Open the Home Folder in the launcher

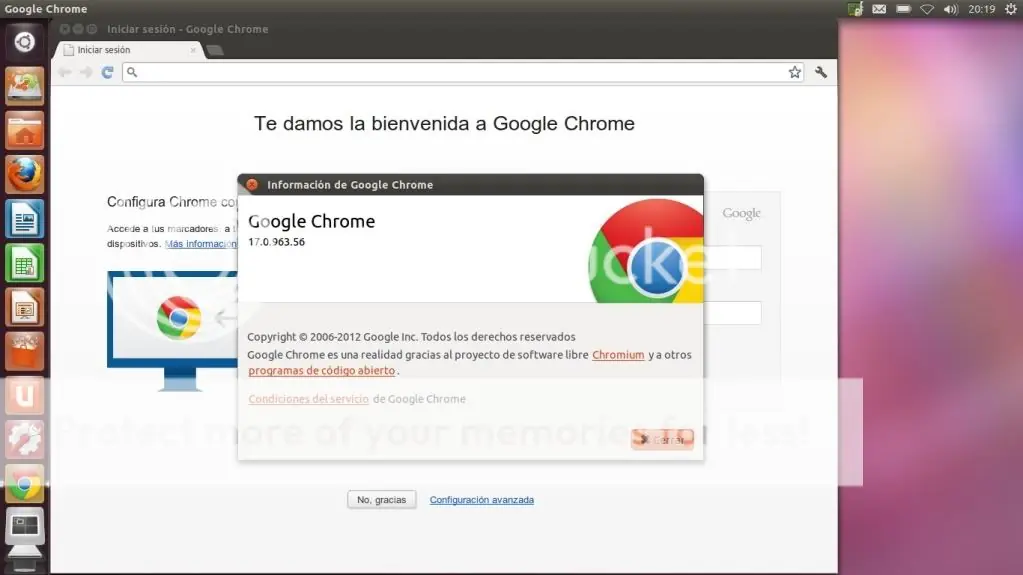25,131
